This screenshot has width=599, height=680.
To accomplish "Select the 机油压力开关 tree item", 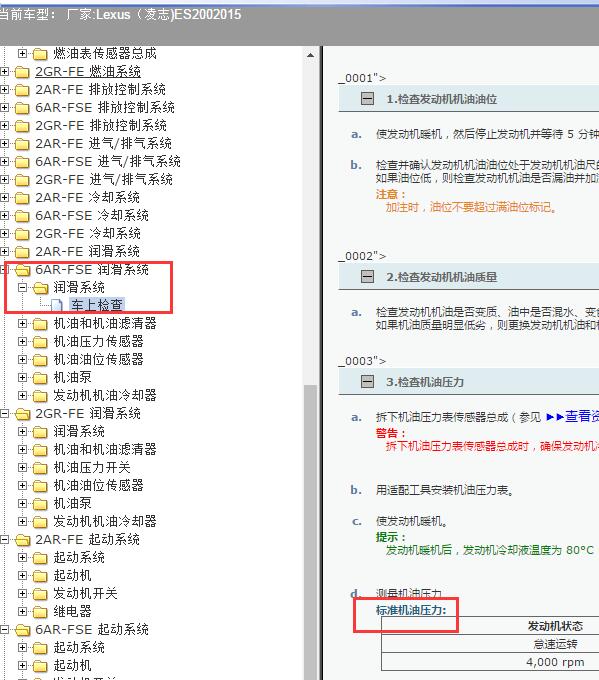I will [92, 468].
